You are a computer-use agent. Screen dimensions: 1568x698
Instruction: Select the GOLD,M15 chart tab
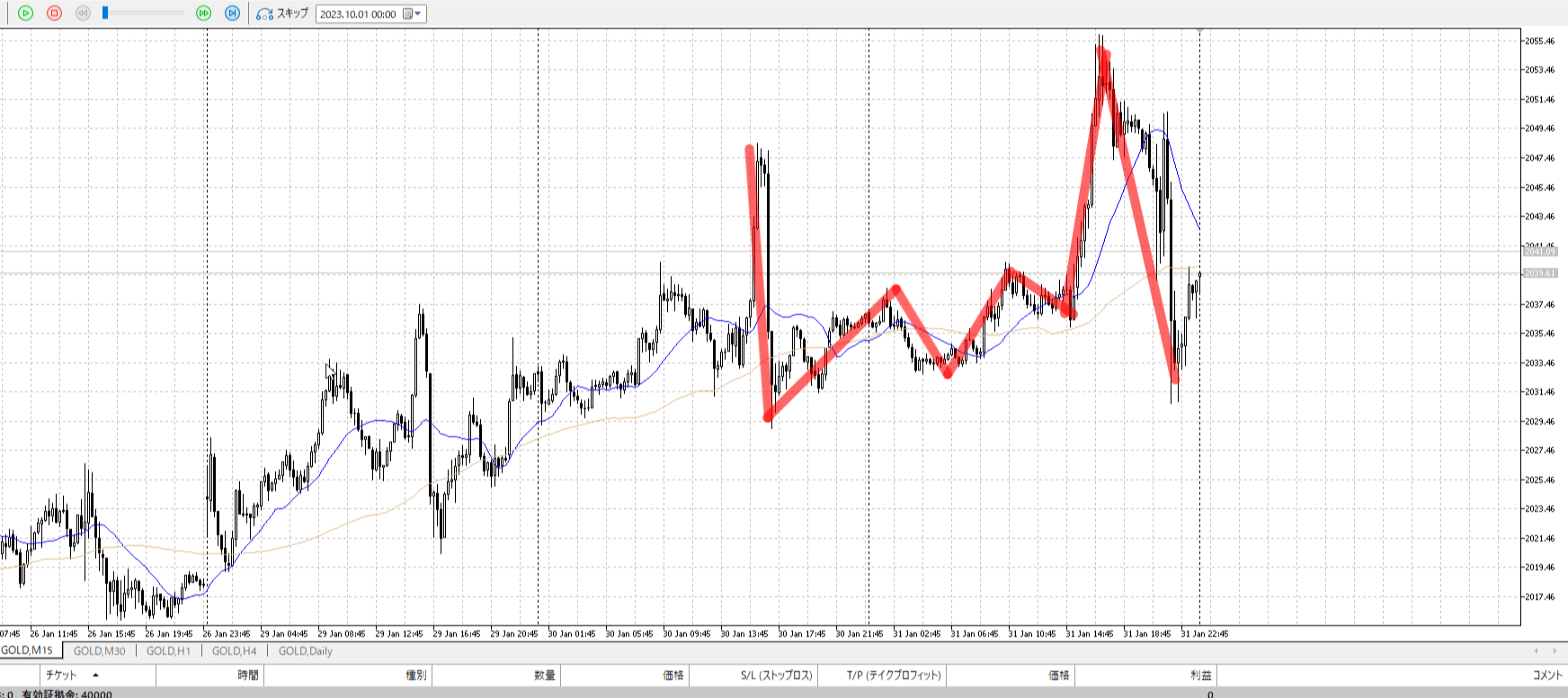click(27, 650)
